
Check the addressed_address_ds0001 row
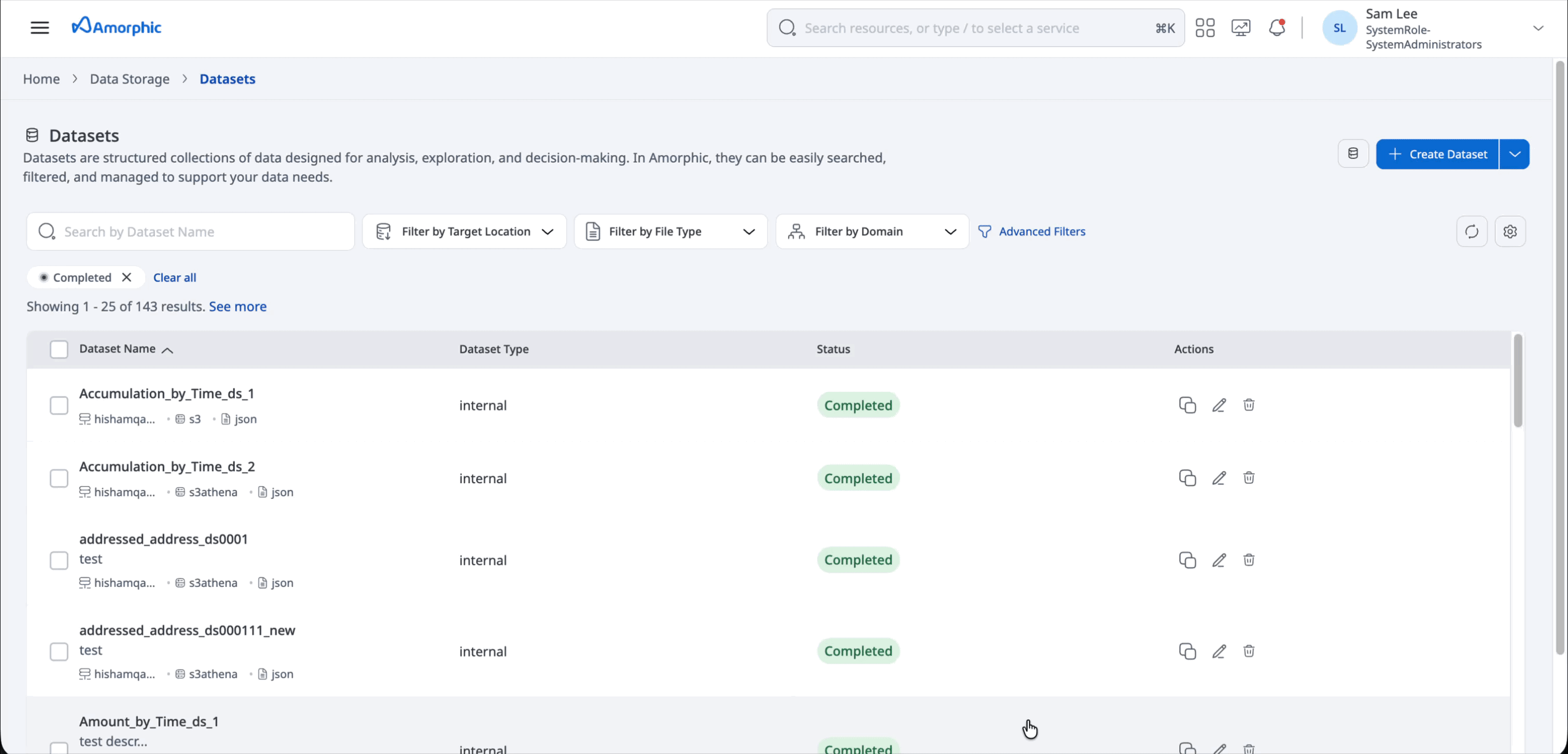coord(59,561)
